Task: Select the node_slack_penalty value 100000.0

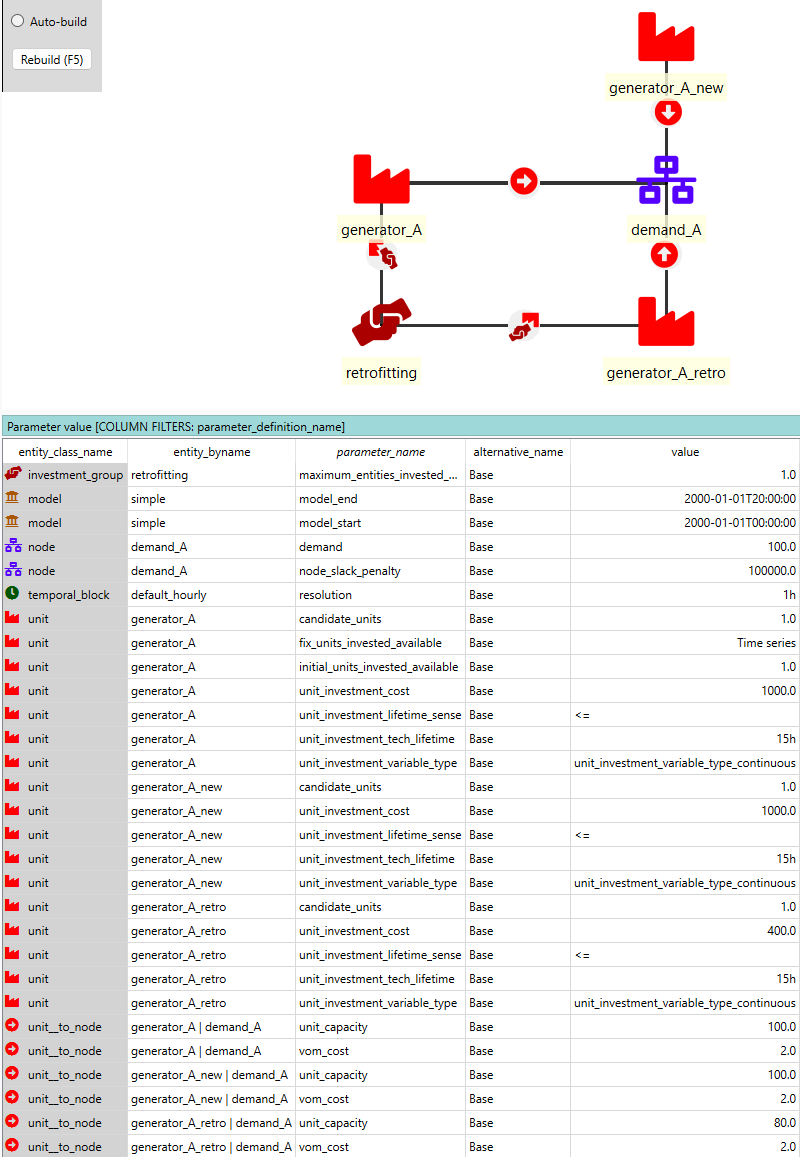Action: click(685, 571)
